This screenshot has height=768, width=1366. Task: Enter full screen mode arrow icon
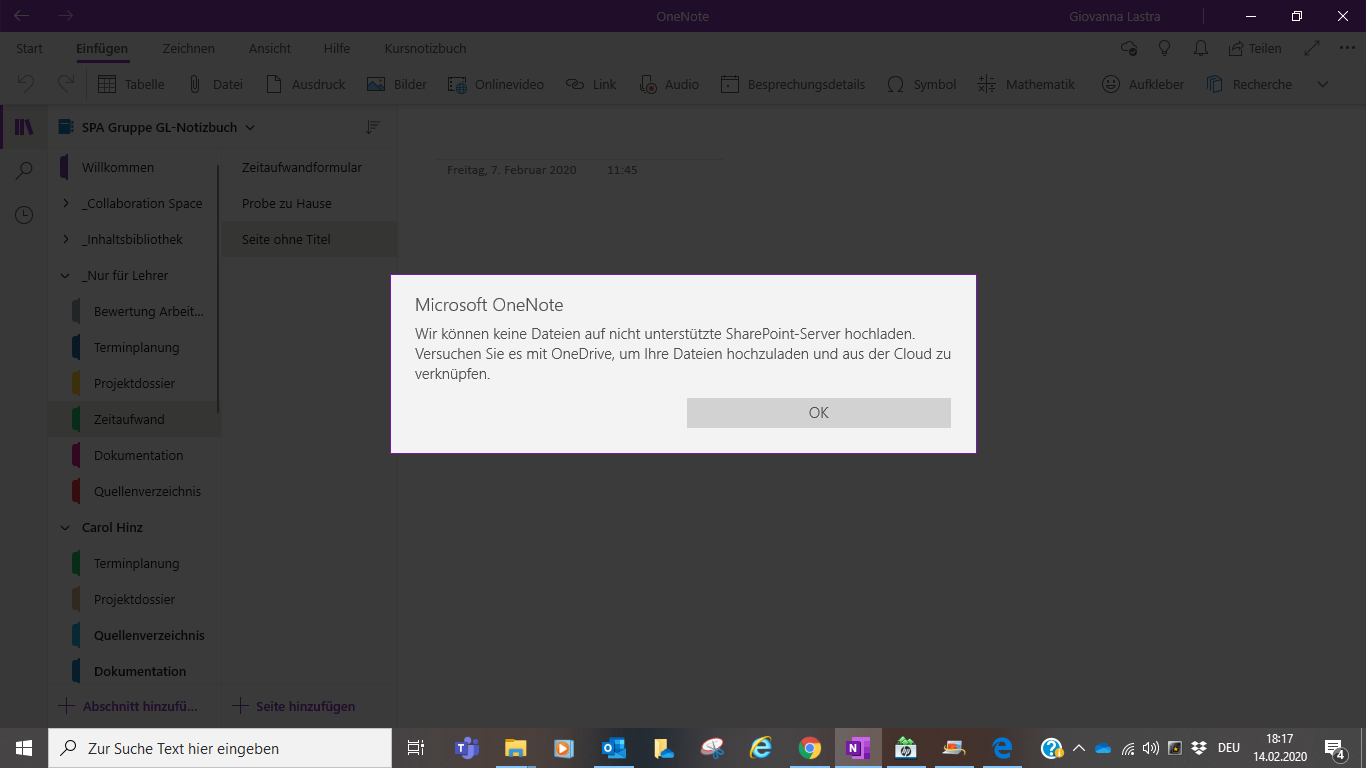(1312, 48)
